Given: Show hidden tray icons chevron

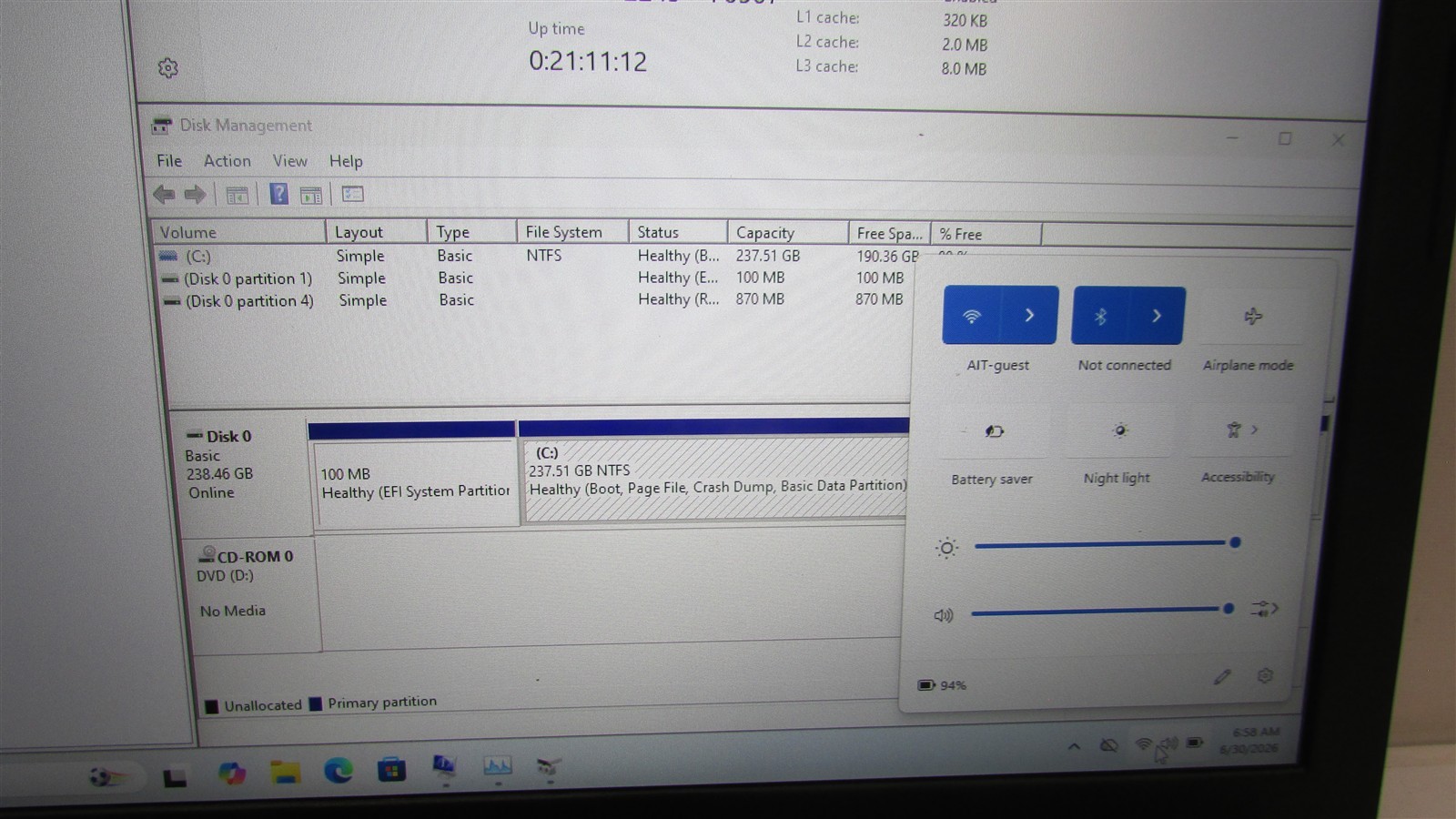Looking at the screenshot, I should click(1074, 746).
